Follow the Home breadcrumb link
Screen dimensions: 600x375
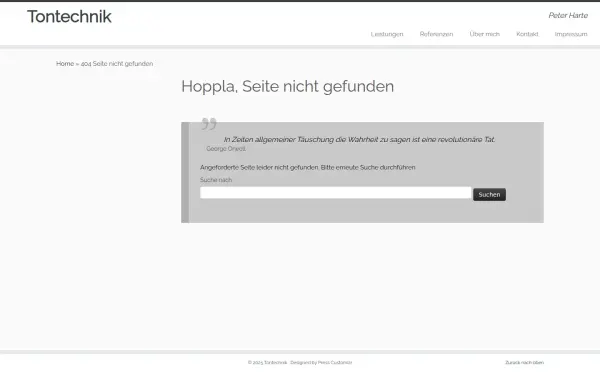click(65, 64)
